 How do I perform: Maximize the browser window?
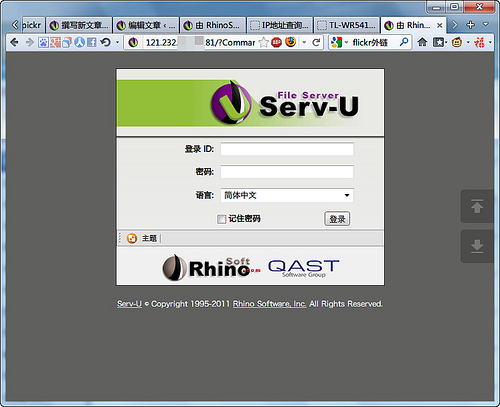coord(454,7)
